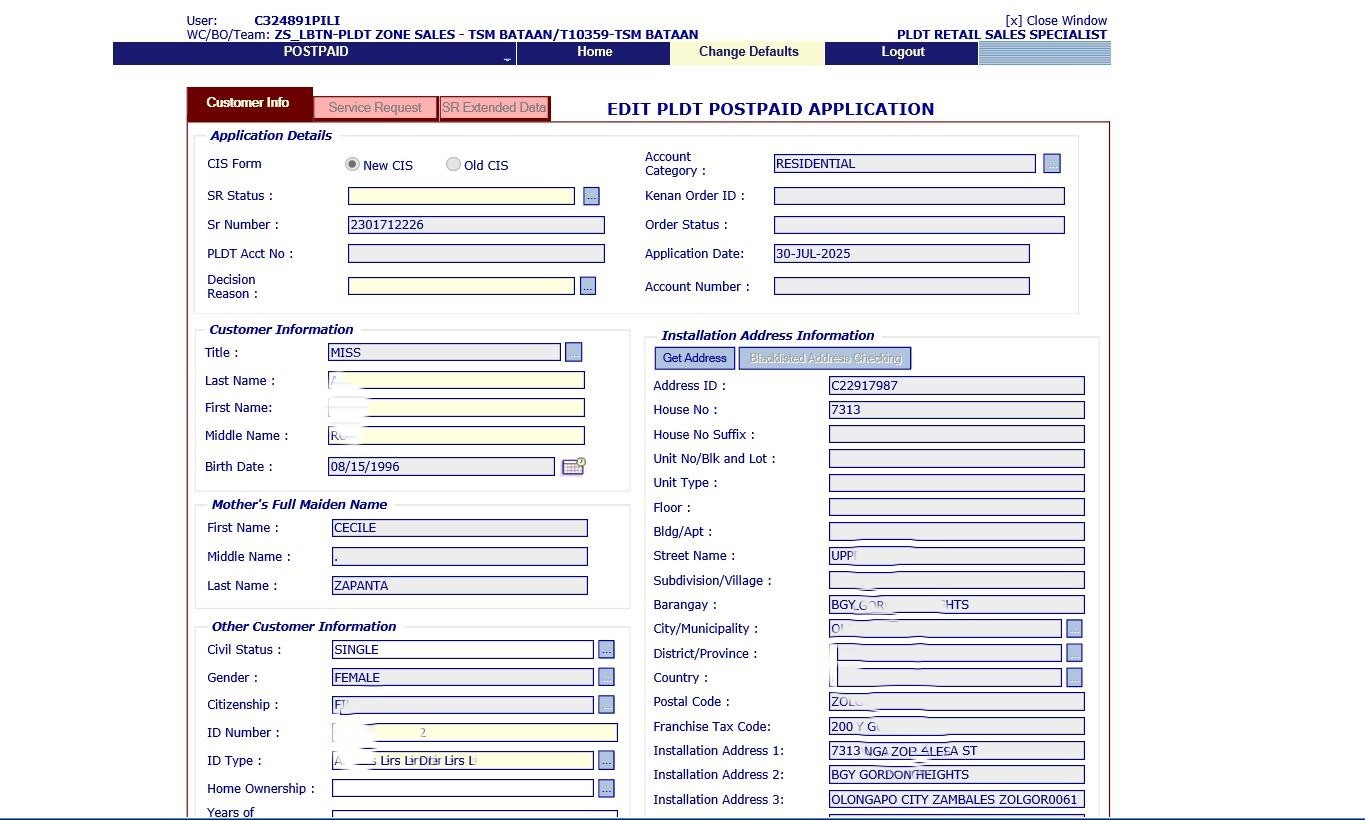The height and width of the screenshot is (820, 1365).
Task: Click mother's First Name field CECILE
Action: [460, 528]
